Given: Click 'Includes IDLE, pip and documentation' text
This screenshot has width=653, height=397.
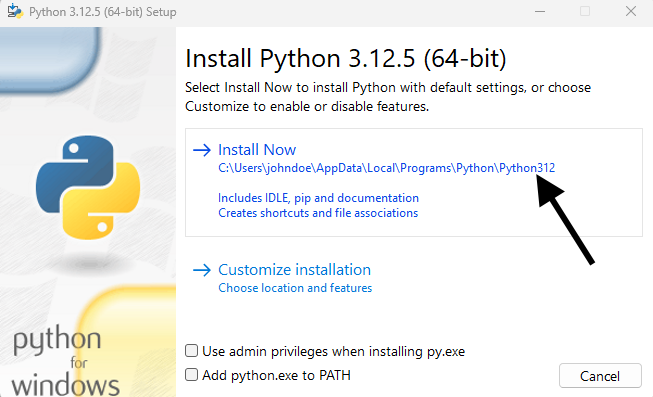Looking at the screenshot, I should [x=318, y=198].
